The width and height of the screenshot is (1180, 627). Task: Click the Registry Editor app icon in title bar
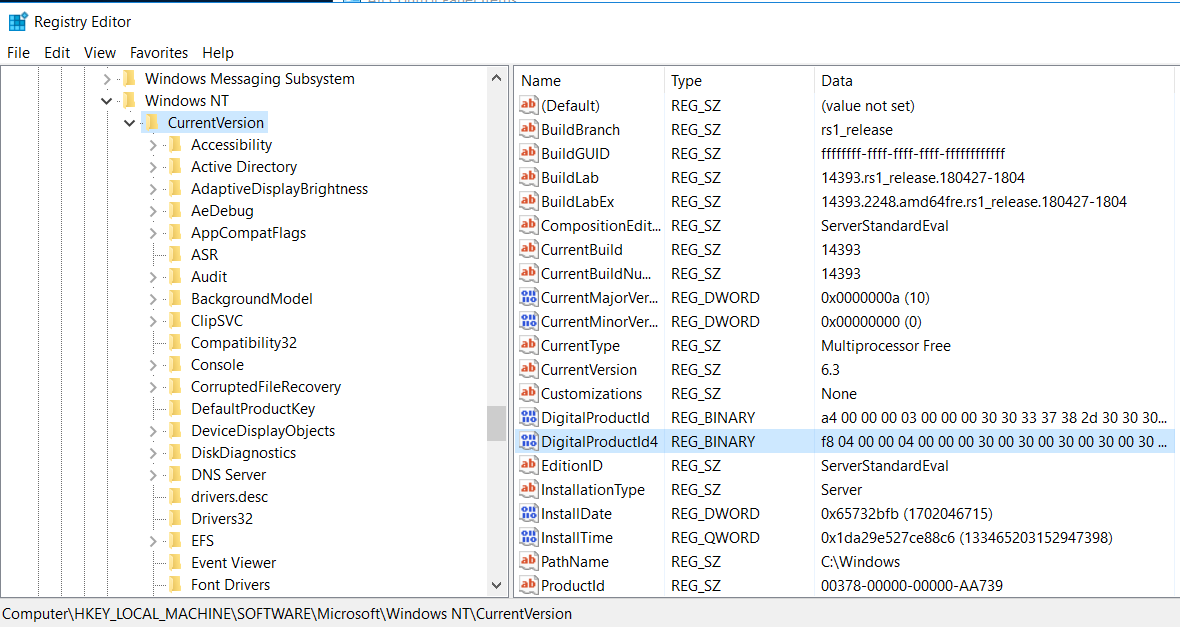tap(18, 21)
